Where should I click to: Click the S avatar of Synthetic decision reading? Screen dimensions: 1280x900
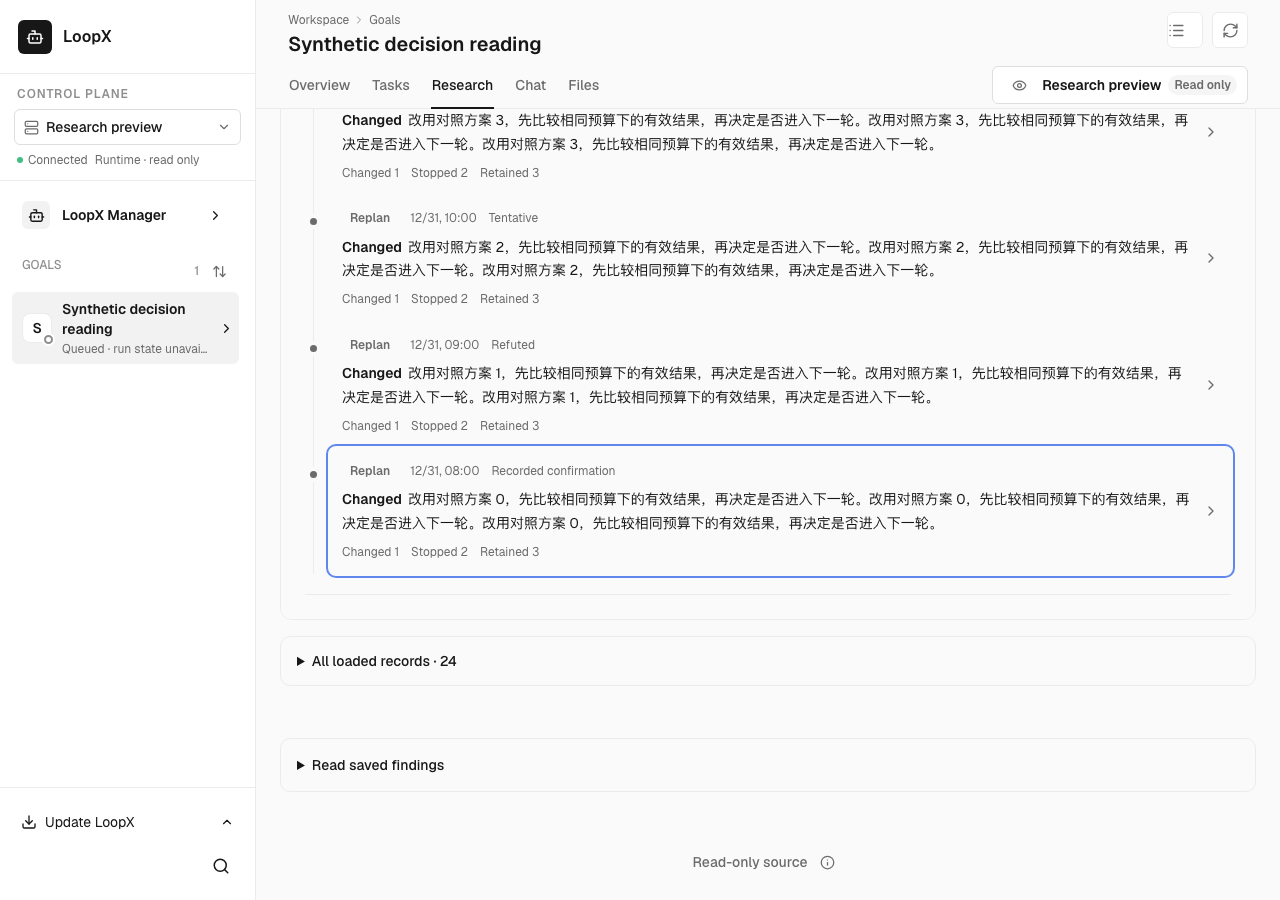click(x=37, y=328)
